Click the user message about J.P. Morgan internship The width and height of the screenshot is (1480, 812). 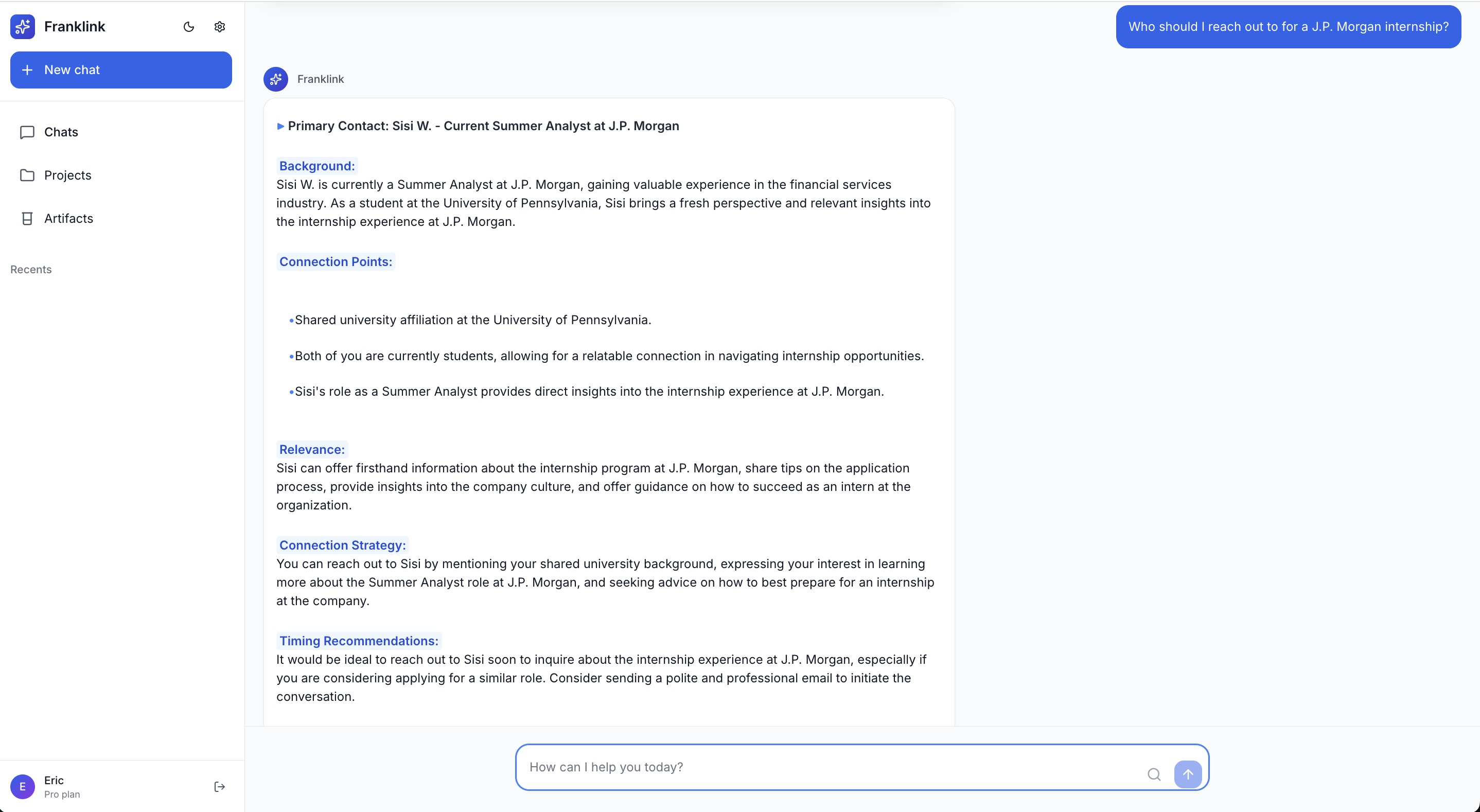[x=1288, y=26]
